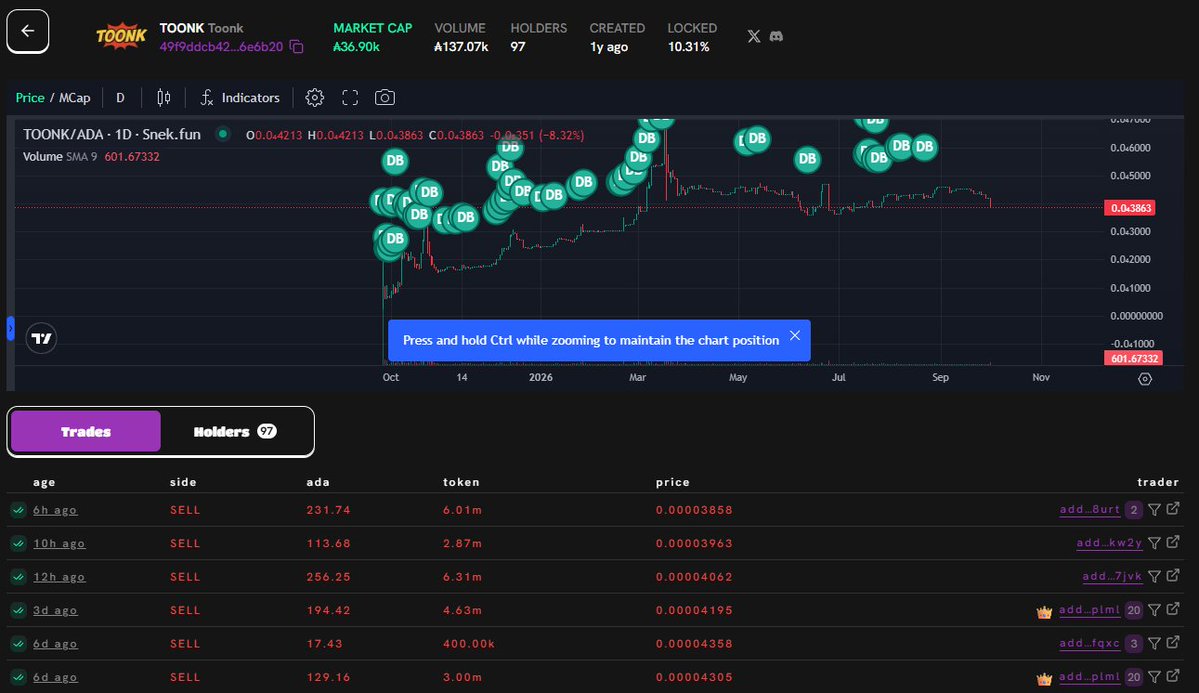
Task: Open the 12h ago trade timestamp link
Action: [59, 578]
